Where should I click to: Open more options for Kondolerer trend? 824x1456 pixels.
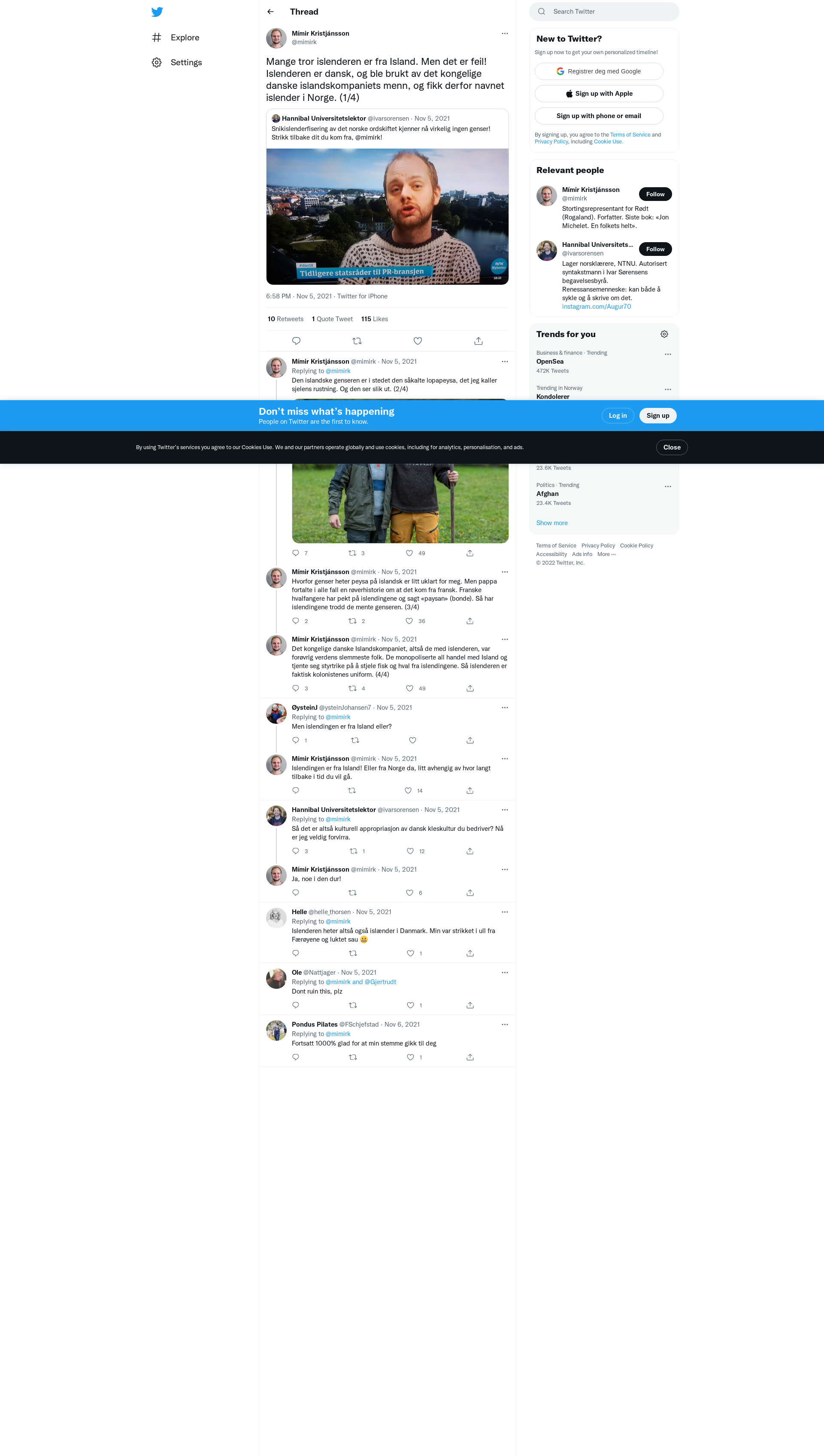click(668, 389)
